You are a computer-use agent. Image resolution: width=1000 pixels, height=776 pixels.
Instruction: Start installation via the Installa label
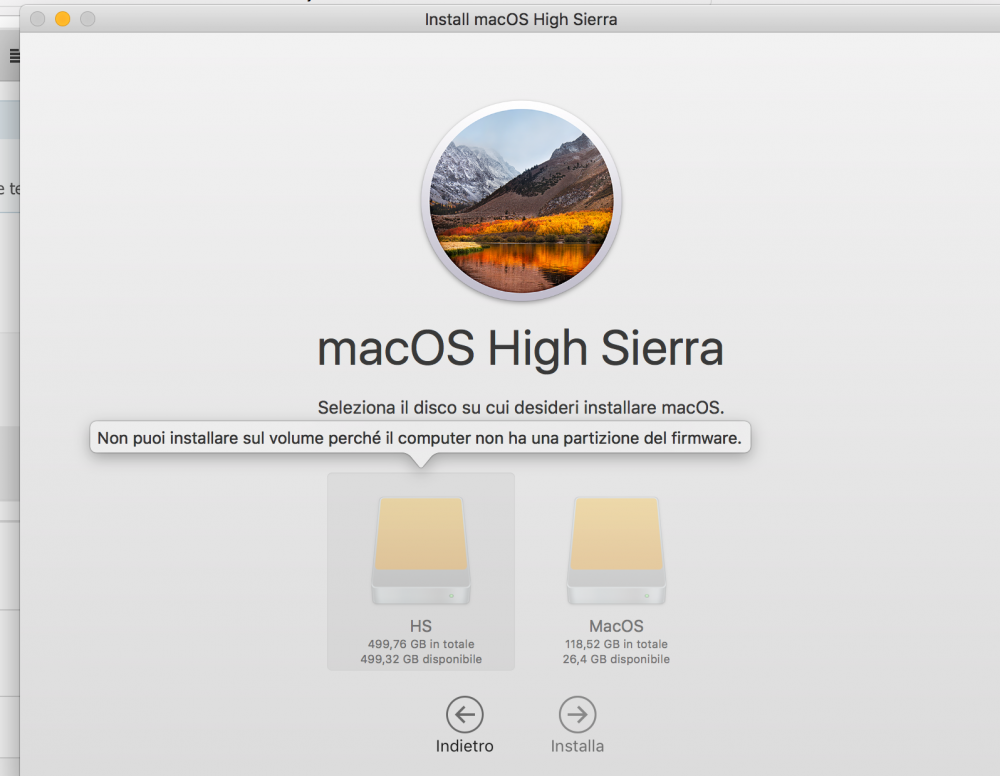[577, 746]
